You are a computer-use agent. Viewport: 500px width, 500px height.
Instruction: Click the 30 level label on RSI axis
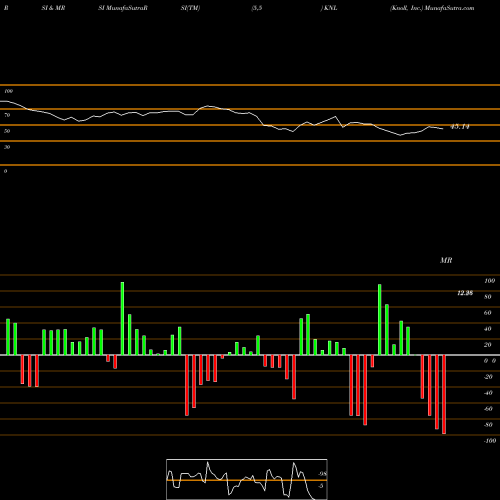point(7,147)
